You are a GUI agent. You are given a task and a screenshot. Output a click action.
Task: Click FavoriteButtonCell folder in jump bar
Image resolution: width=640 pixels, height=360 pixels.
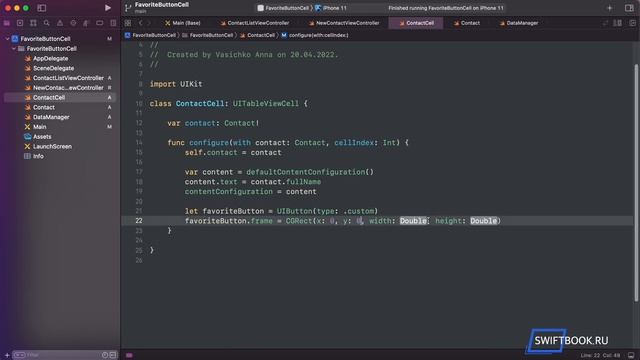tap(208, 36)
